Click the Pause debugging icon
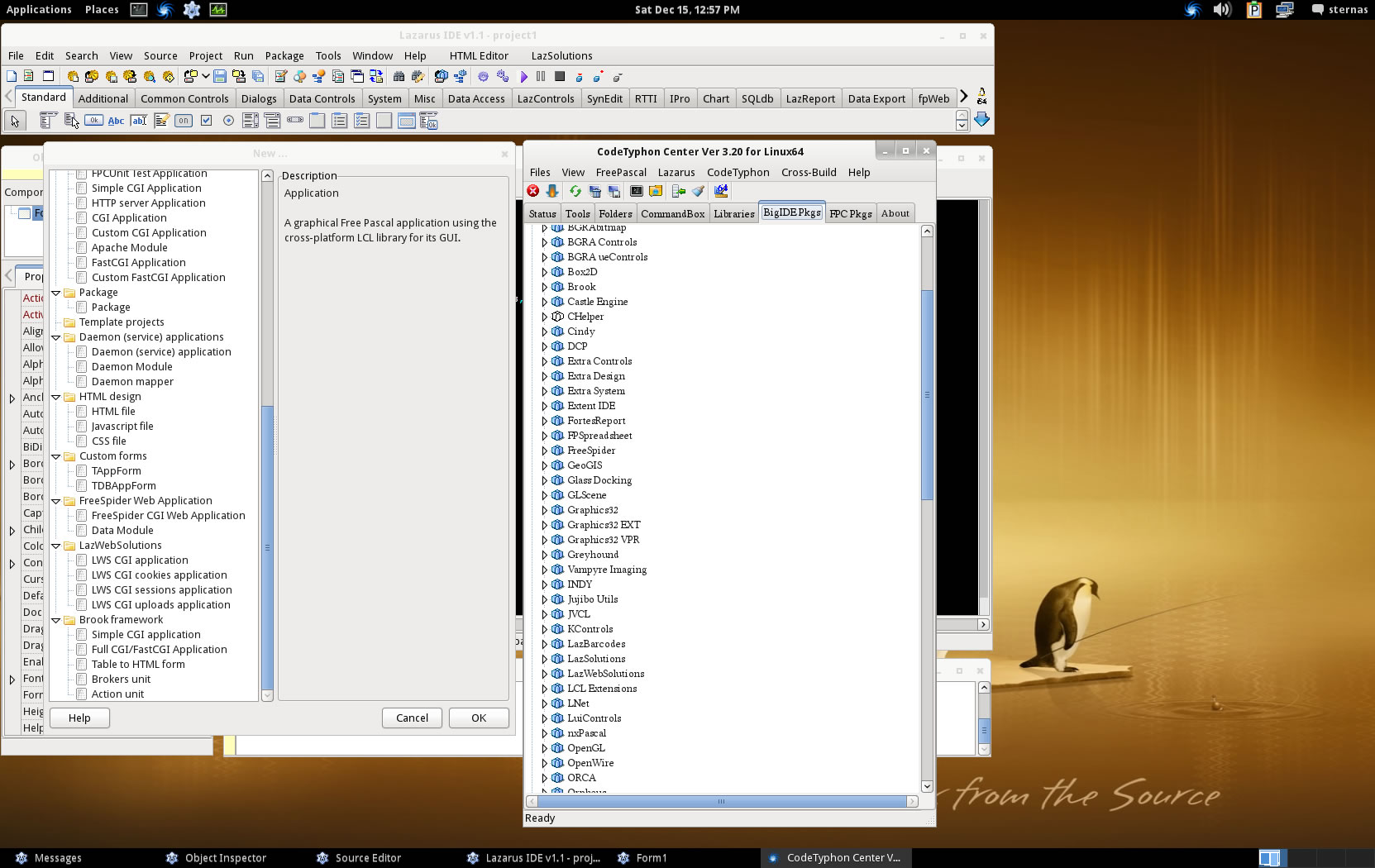Screen dimensions: 1375x868 click(x=541, y=76)
